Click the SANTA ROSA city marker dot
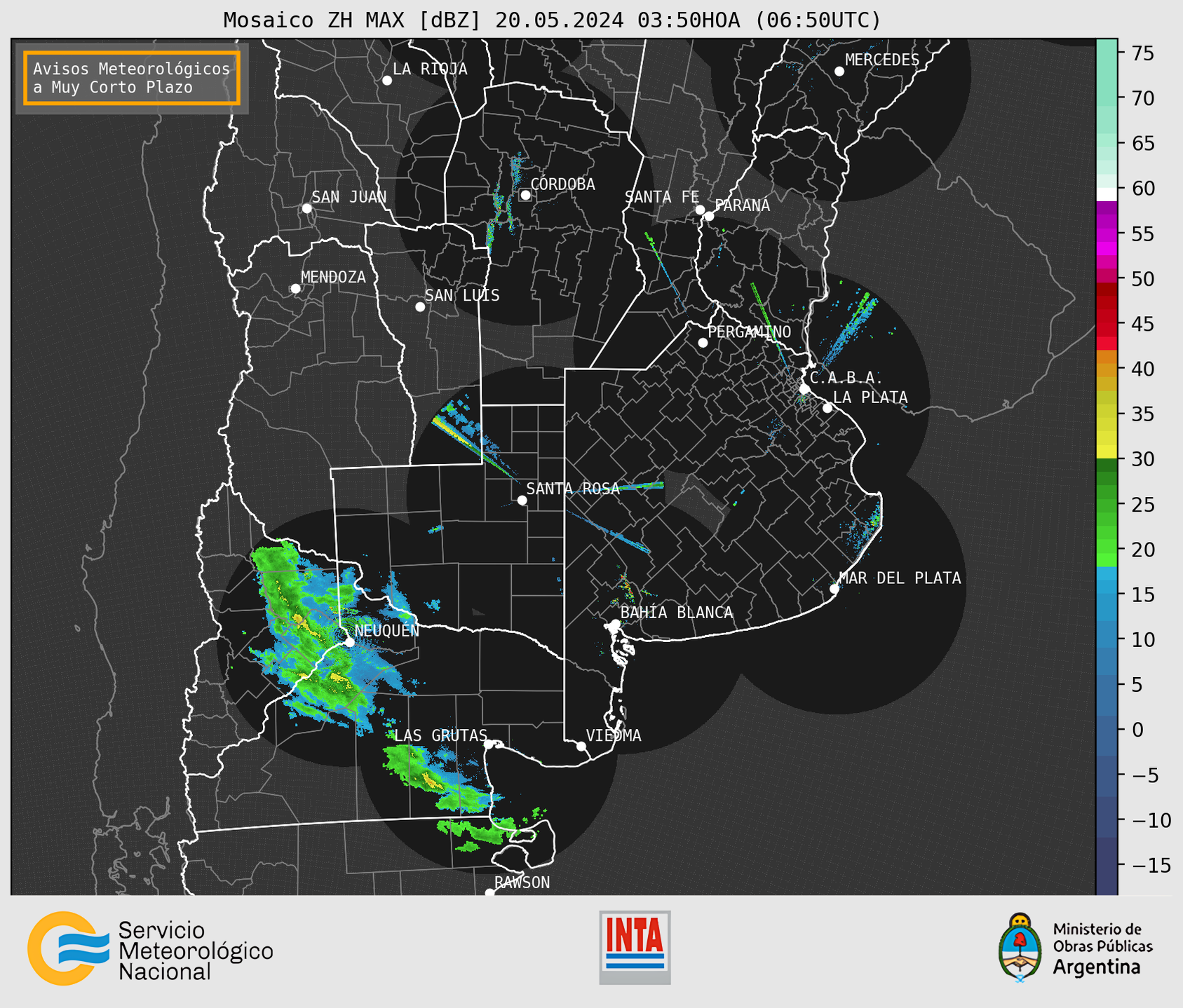 coord(522,500)
